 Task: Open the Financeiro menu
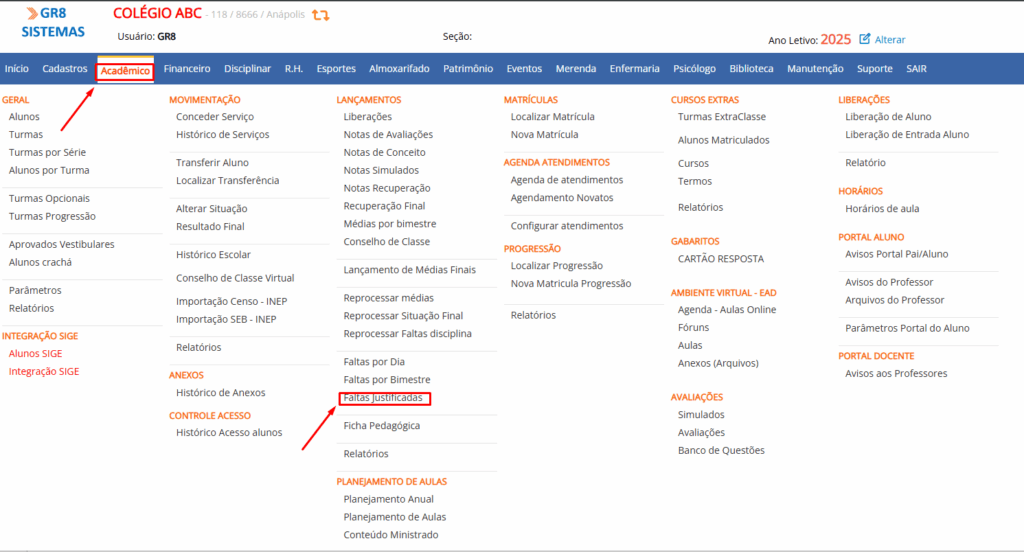click(x=187, y=69)
